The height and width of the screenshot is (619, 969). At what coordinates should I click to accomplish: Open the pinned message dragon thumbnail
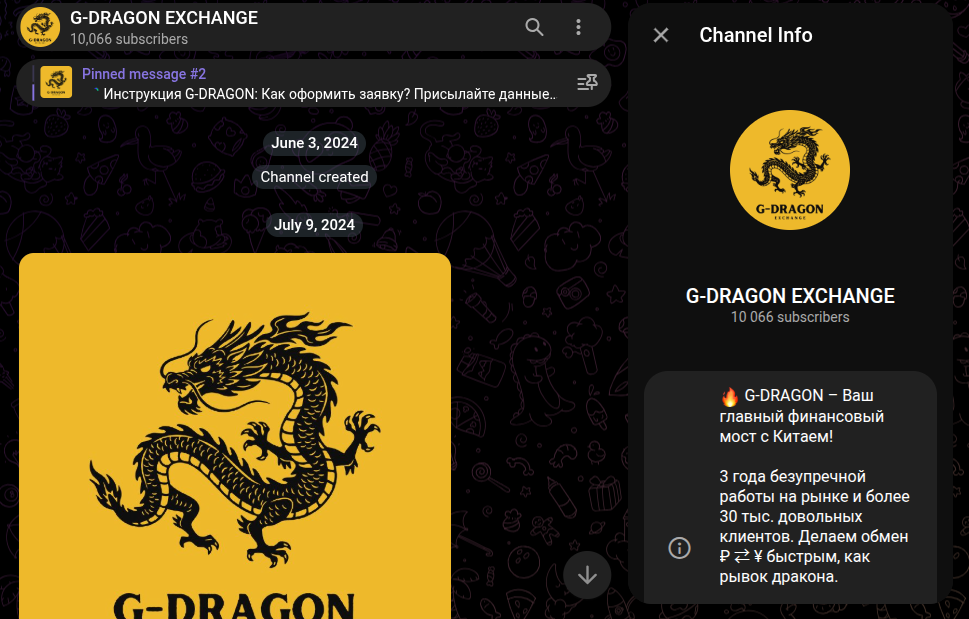point(56,82)
